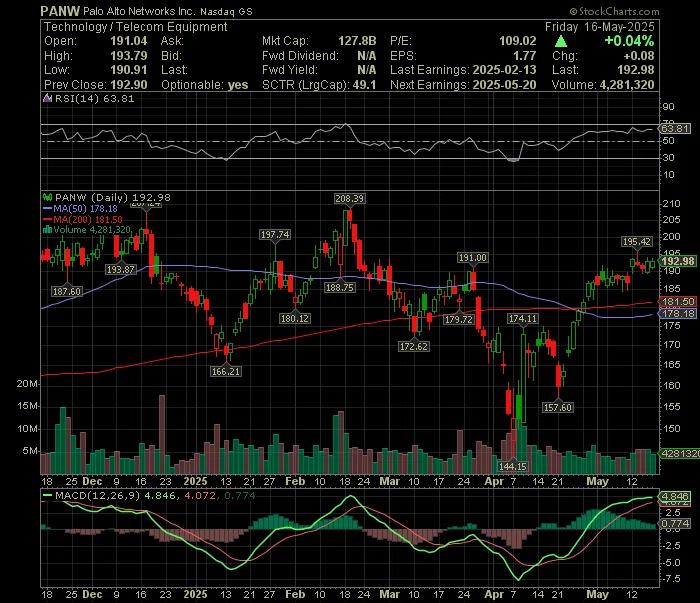
Task: Click the 179.72 price annotation
Action: tap(459, 319)
